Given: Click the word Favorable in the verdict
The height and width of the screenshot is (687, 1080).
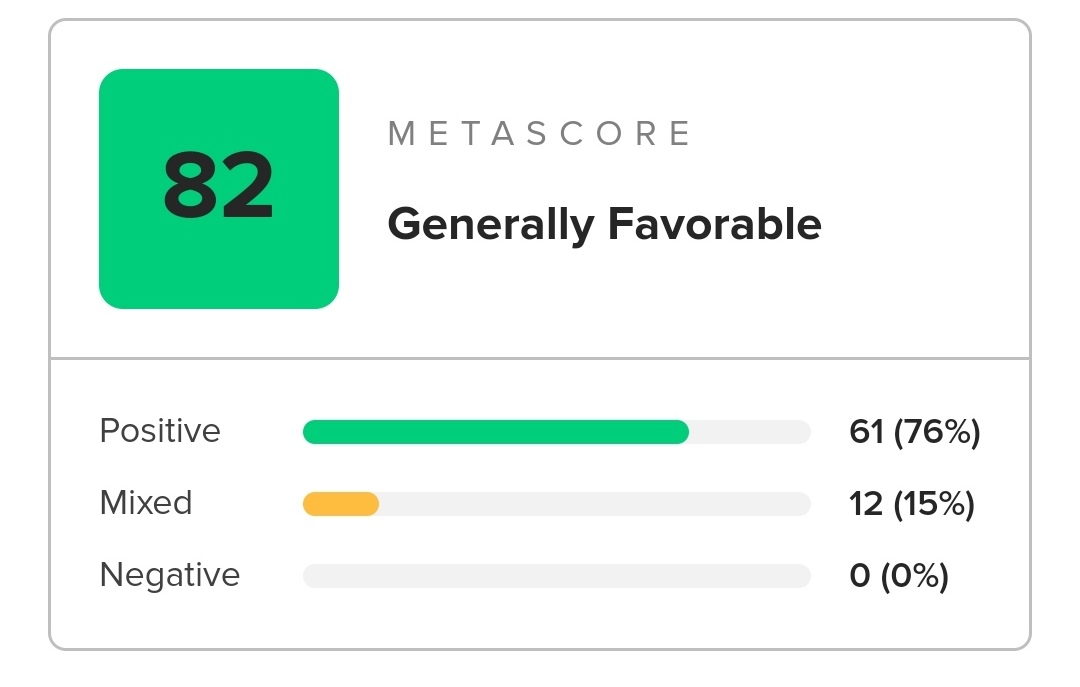Looking at the screenshot, I should tap(715, 223).
